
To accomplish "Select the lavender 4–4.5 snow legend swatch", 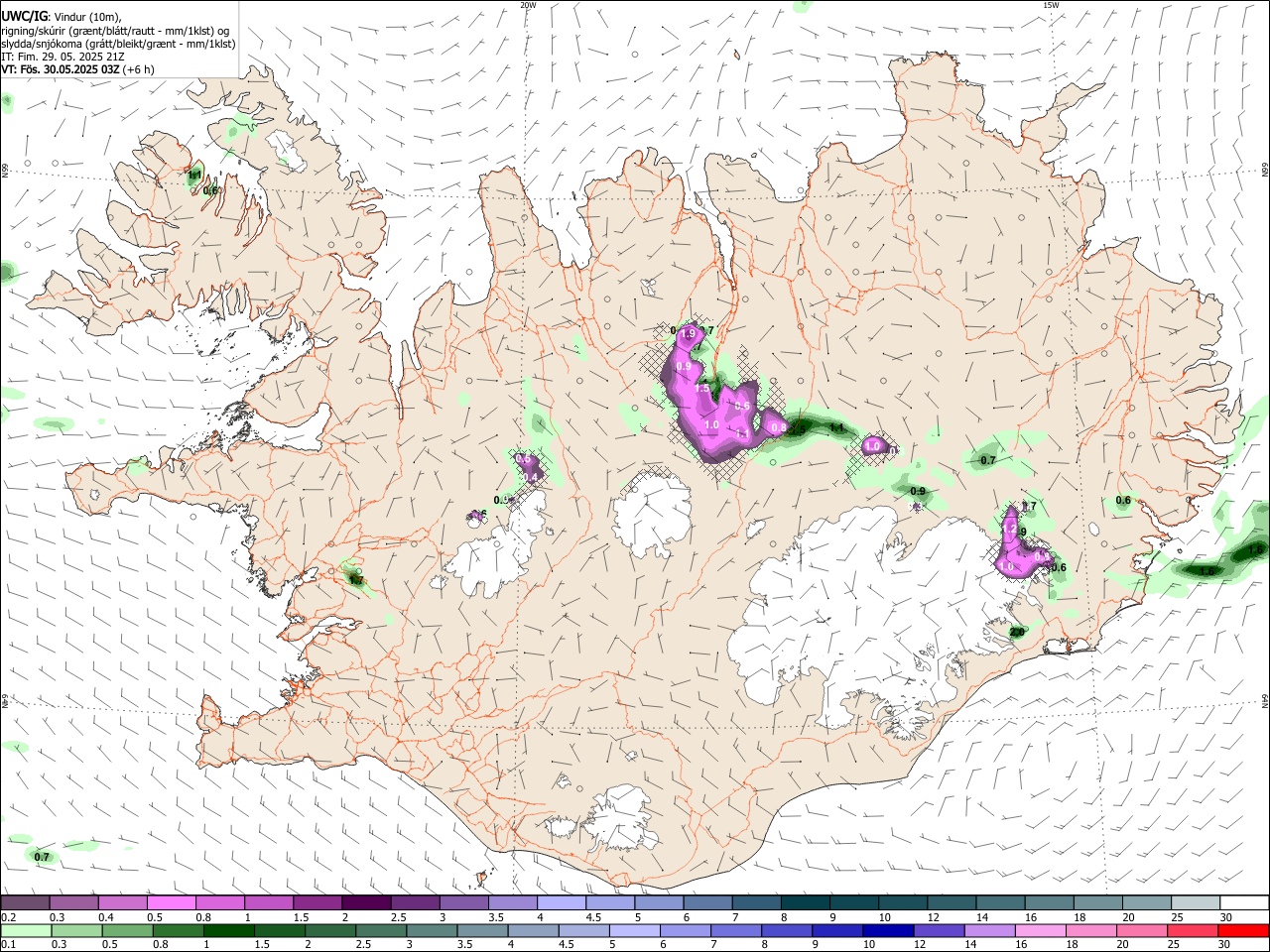I will point(561,903).
